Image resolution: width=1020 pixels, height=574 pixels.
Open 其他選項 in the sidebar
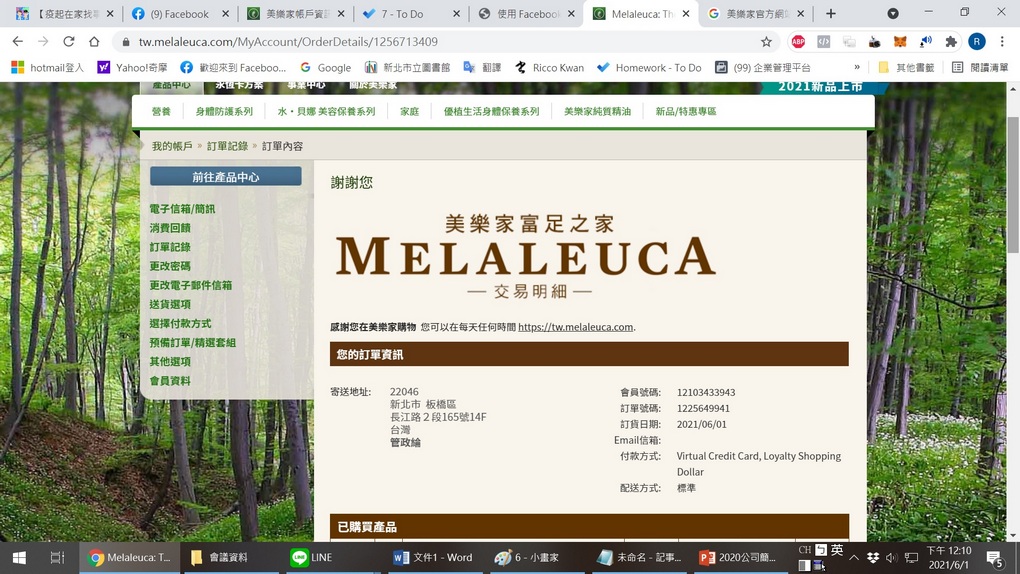(170, 361)
